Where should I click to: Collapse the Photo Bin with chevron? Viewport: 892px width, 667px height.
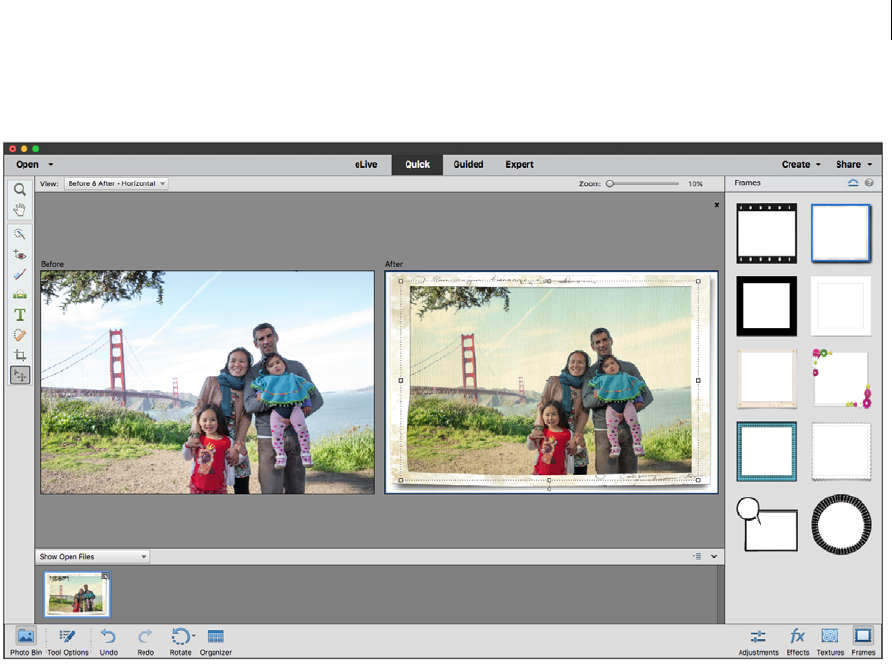pos(714,557)
